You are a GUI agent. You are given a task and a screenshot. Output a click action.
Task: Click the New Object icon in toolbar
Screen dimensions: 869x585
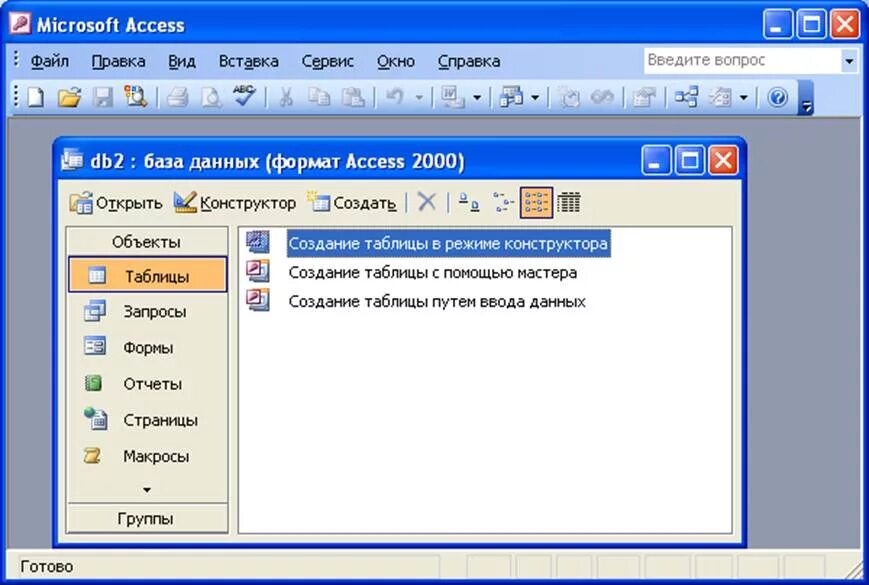(720, 98)
